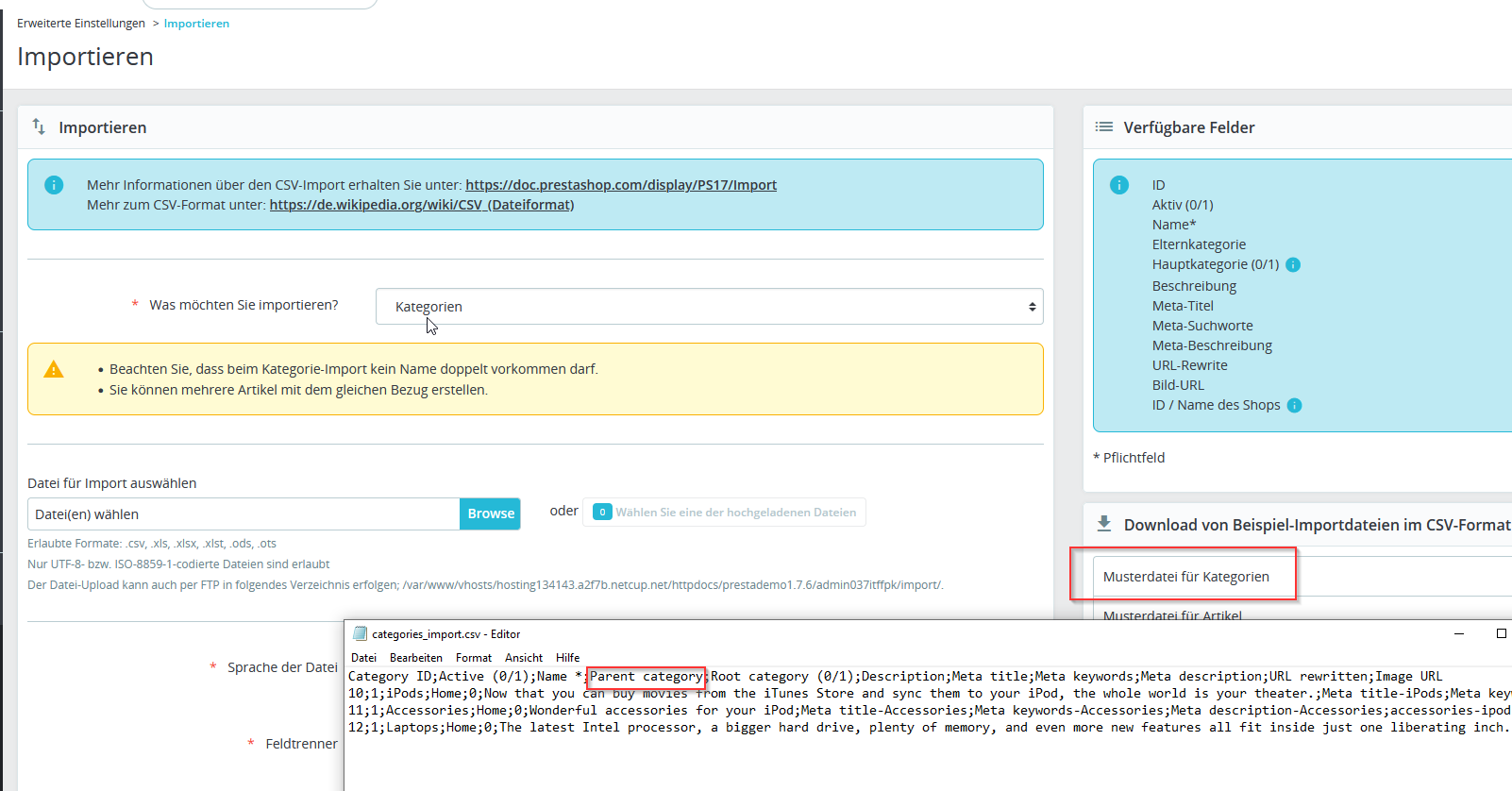Click the 'Meta-Titel' field entry

coord(1183,306)
